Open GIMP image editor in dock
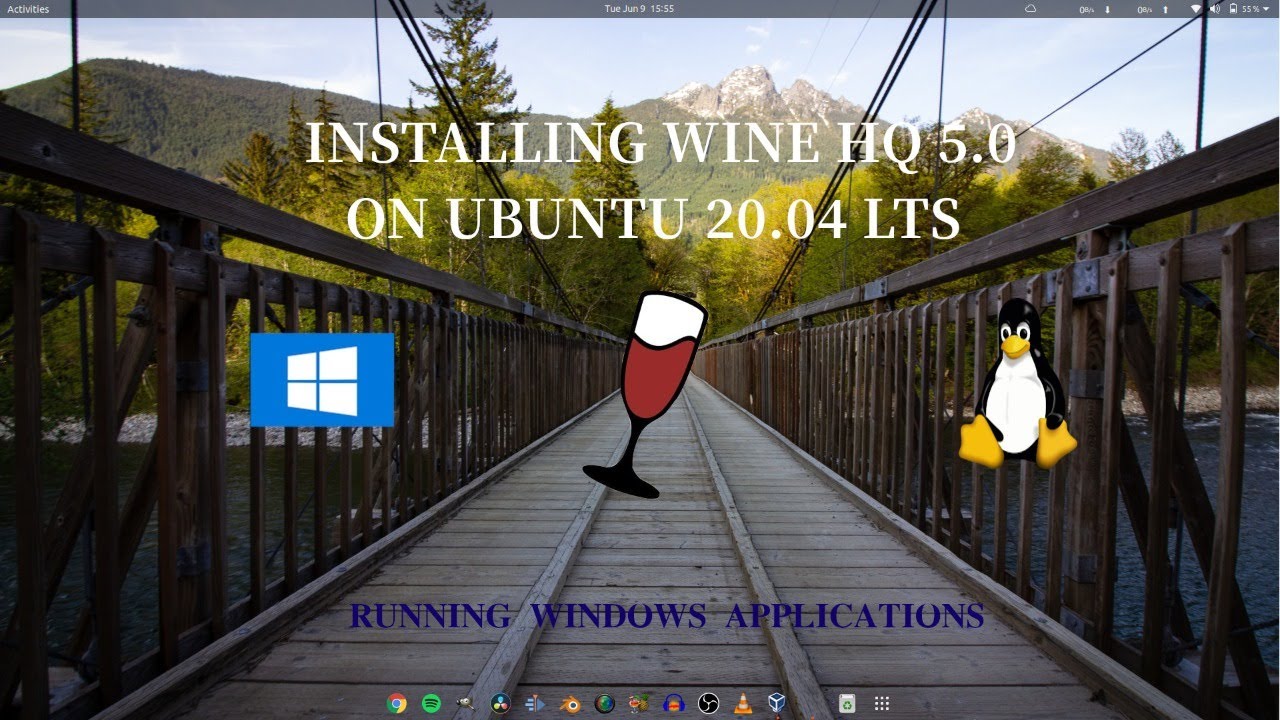1280x720 pixels. [x=465, y=703]
